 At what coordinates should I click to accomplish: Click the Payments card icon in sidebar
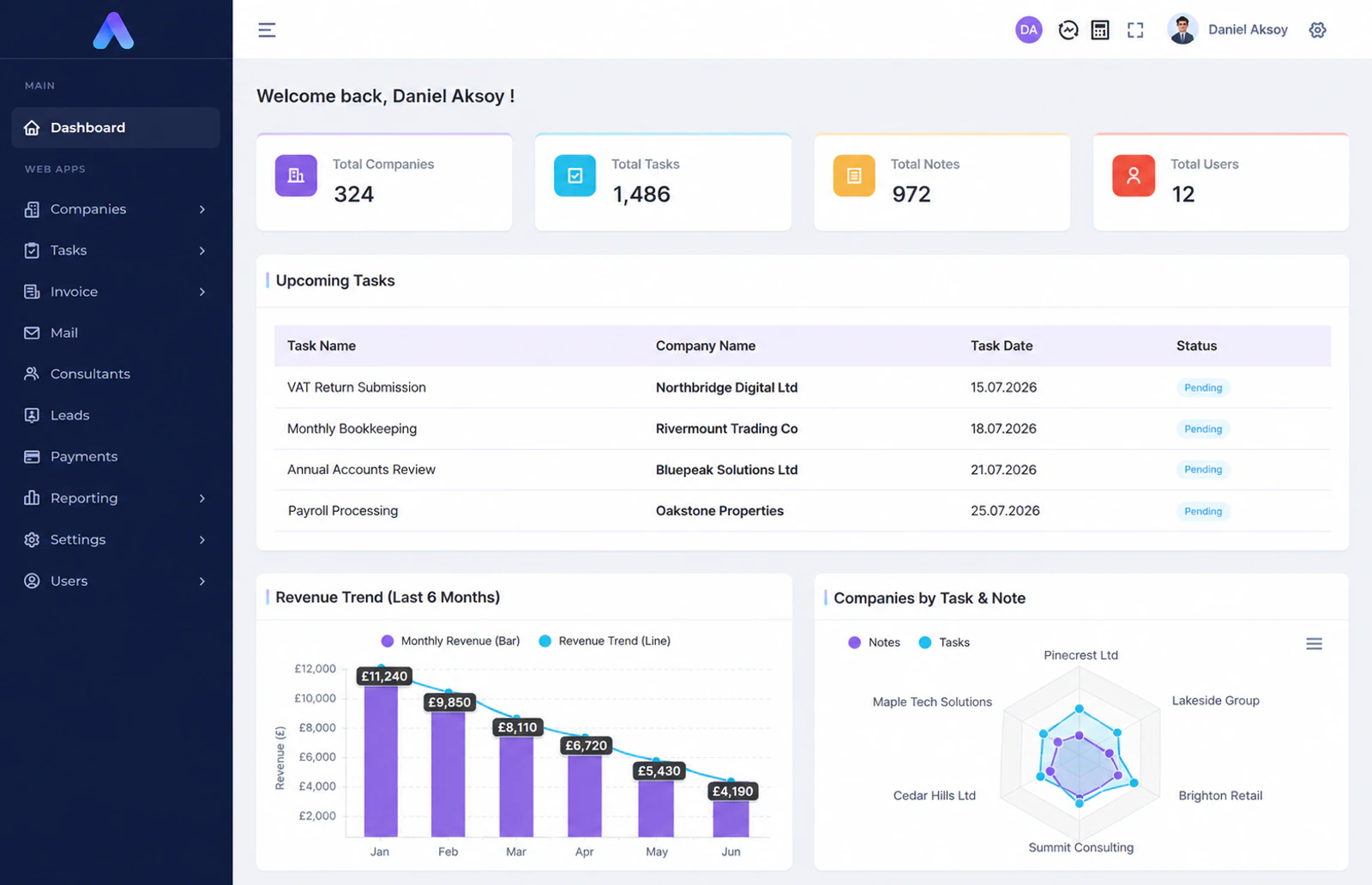(x=32, y=456)
